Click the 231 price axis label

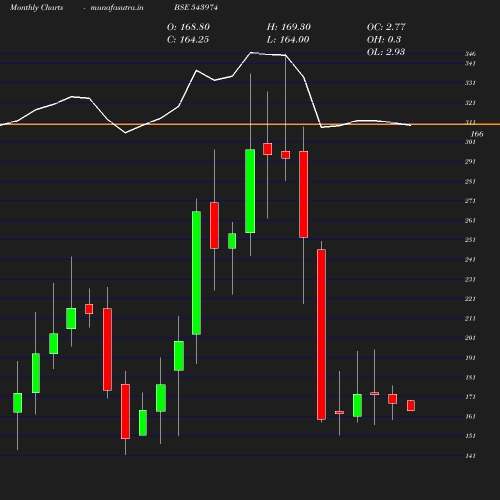point(470,279)
